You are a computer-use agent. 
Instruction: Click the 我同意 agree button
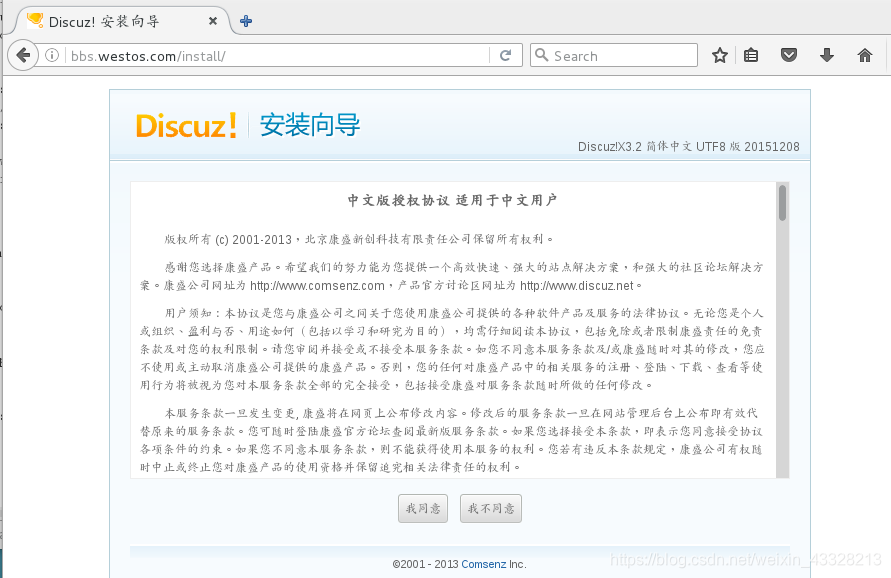click(x=423, y=508)
